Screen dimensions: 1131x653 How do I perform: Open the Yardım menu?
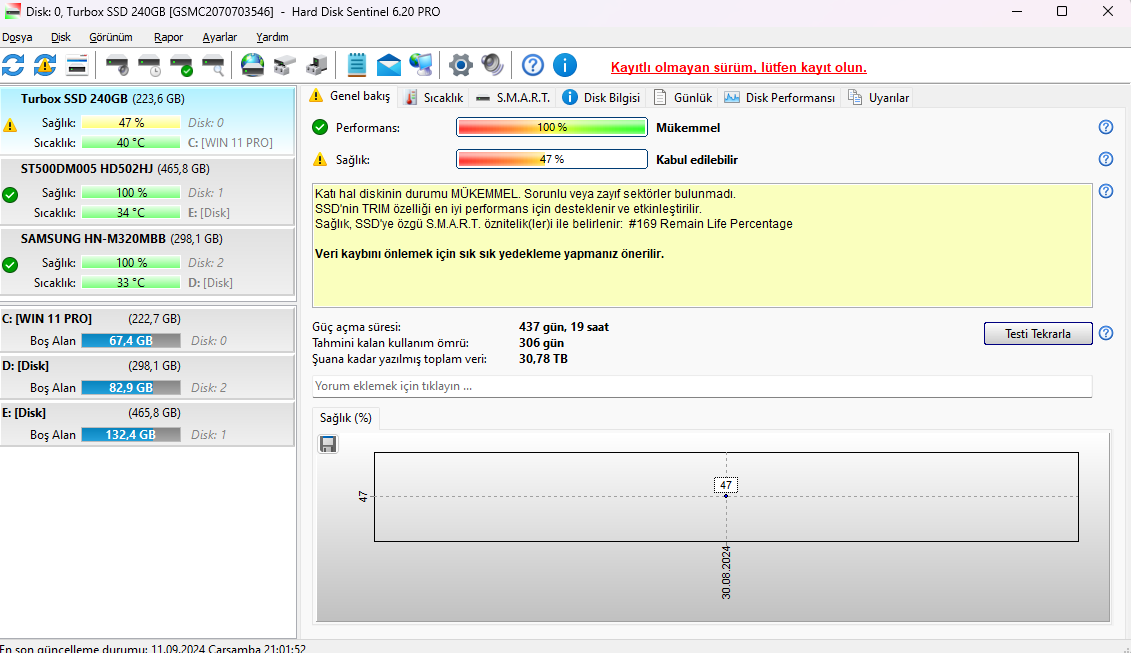[x=272, y=37]
